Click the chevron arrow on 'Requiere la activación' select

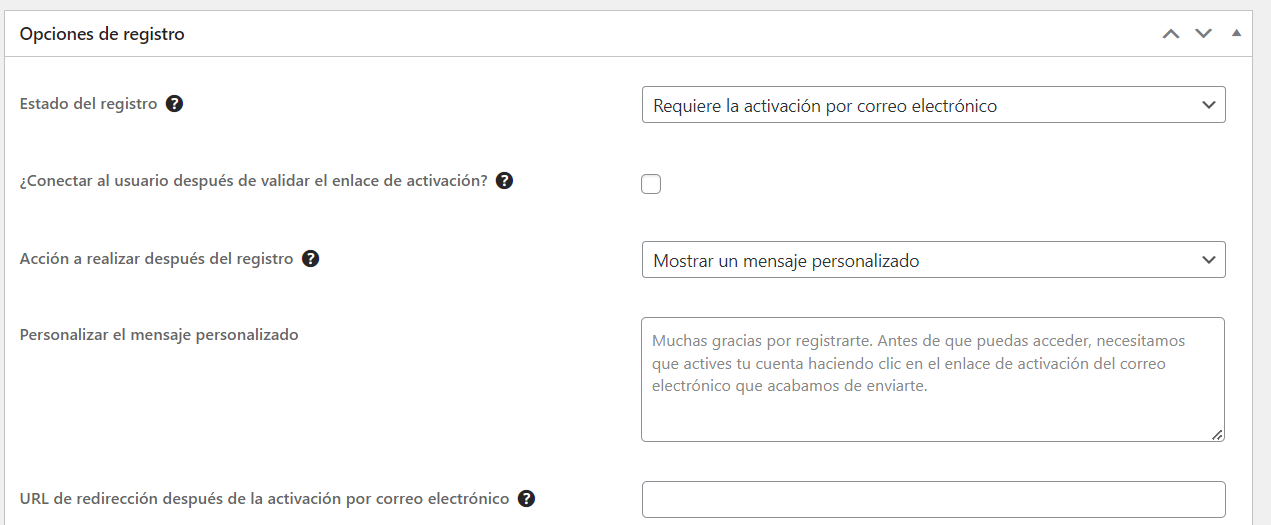(1208, 104)
